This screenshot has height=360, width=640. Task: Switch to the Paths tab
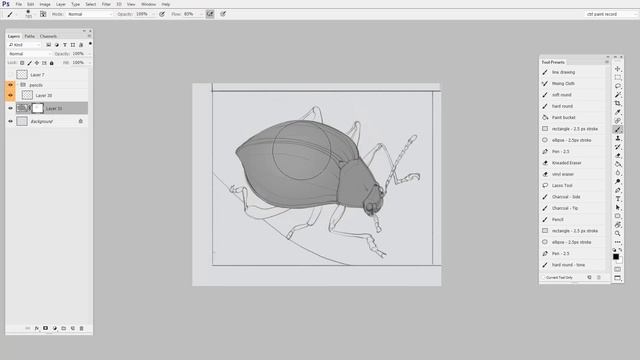[x=29, y=36]
